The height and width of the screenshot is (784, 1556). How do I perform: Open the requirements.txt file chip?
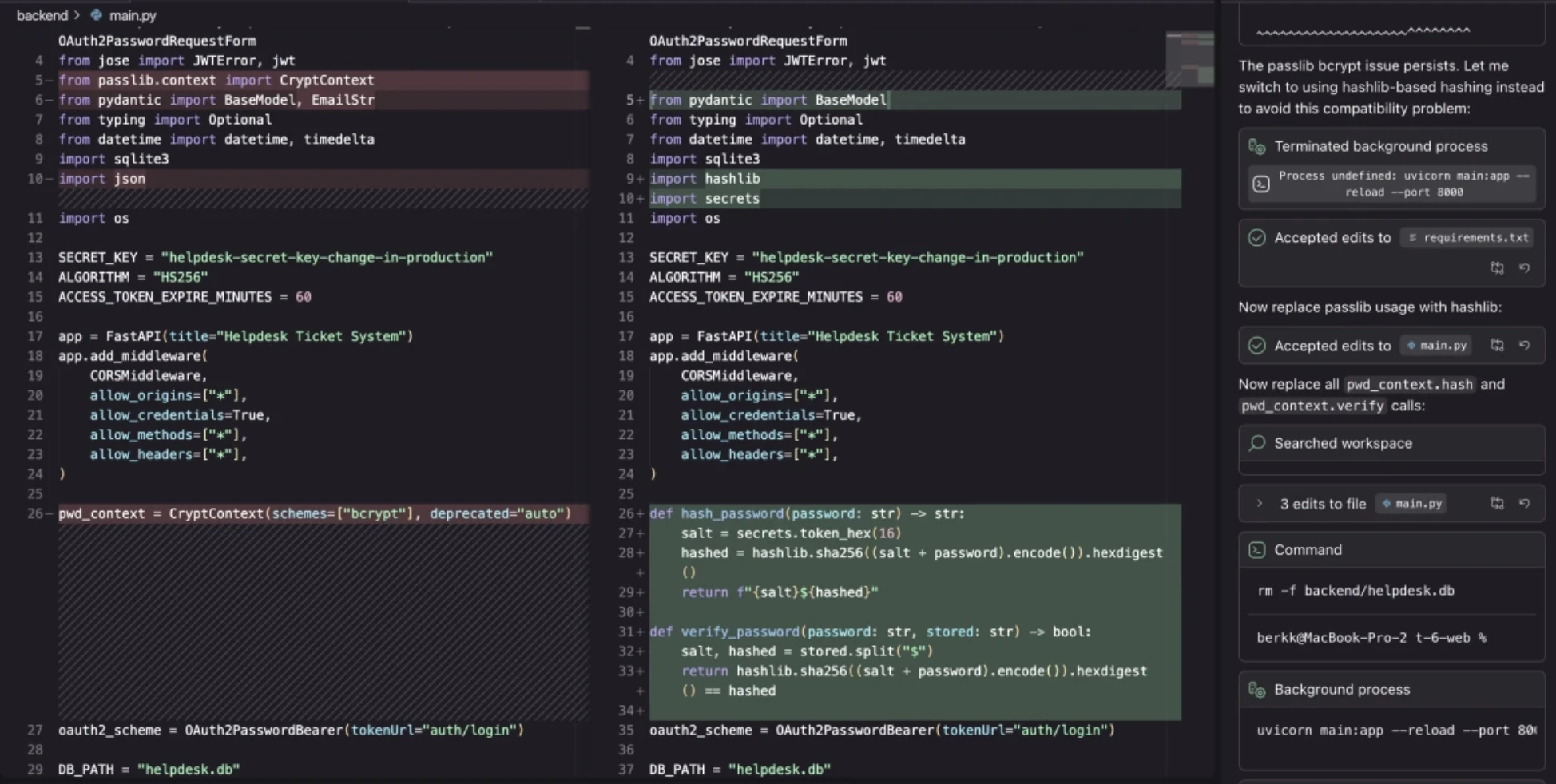click(x=1468, y=238)
